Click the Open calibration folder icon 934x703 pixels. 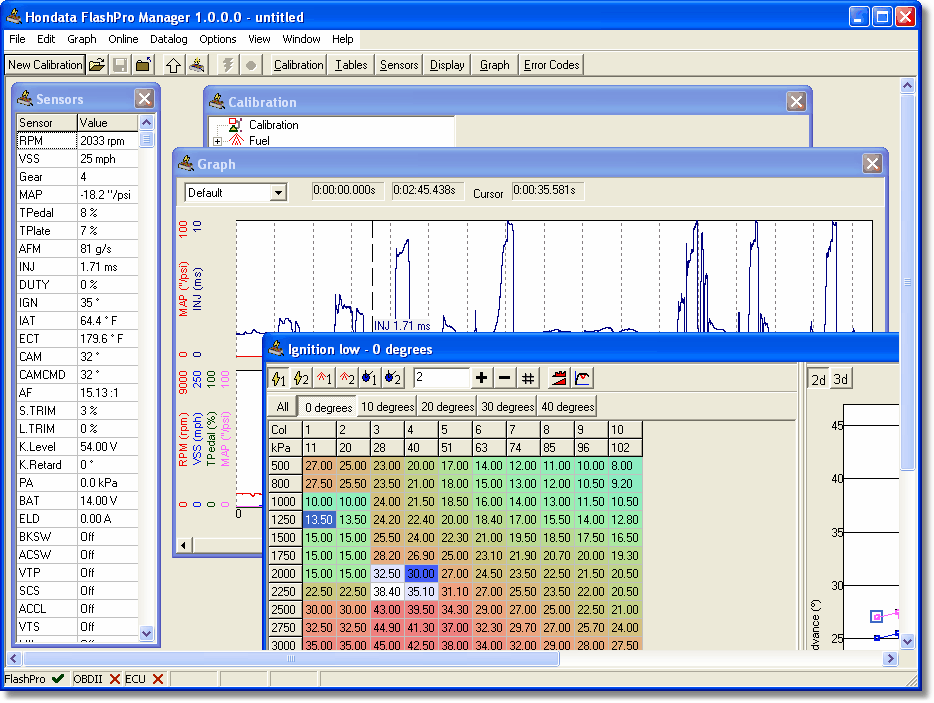point(97,65)
